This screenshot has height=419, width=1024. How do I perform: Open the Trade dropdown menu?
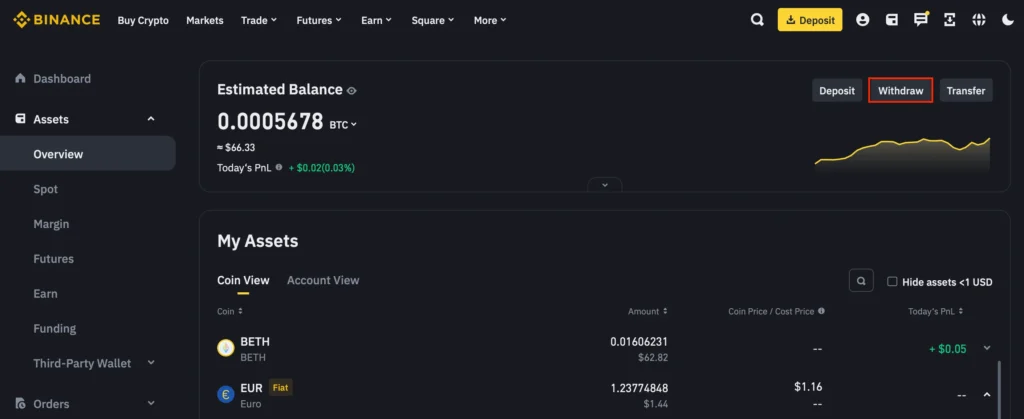(259, 20)
